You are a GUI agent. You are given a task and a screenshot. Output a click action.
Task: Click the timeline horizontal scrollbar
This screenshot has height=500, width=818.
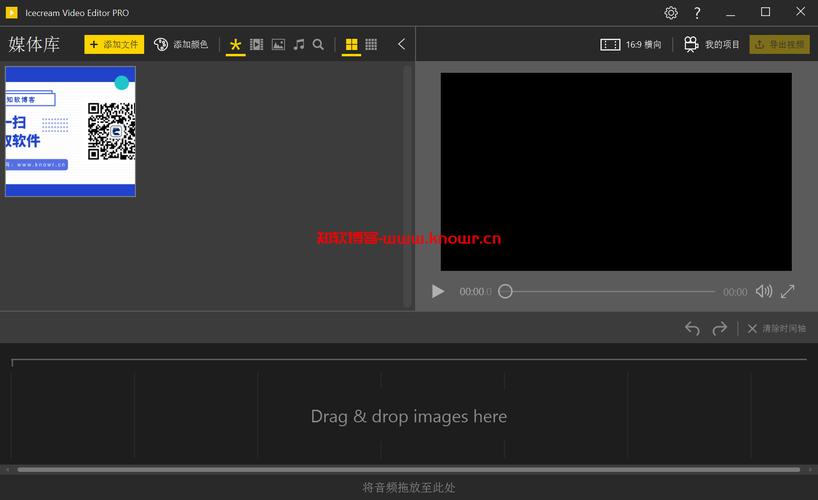pos(408,470)
